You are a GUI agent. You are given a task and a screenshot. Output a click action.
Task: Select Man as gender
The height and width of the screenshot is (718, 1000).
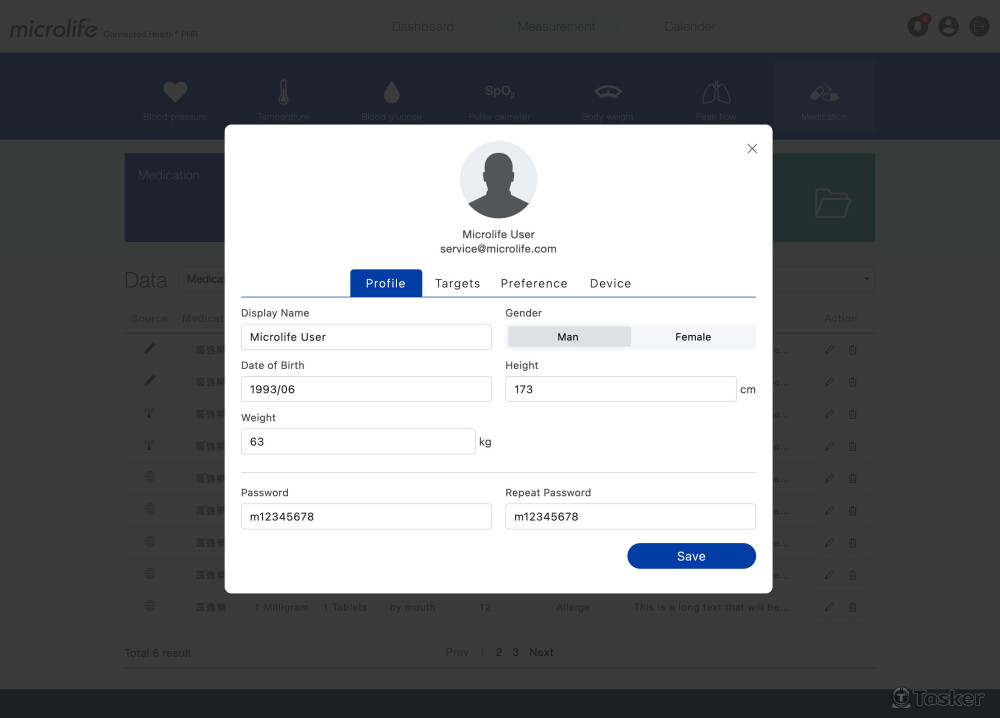pos(568,337)
